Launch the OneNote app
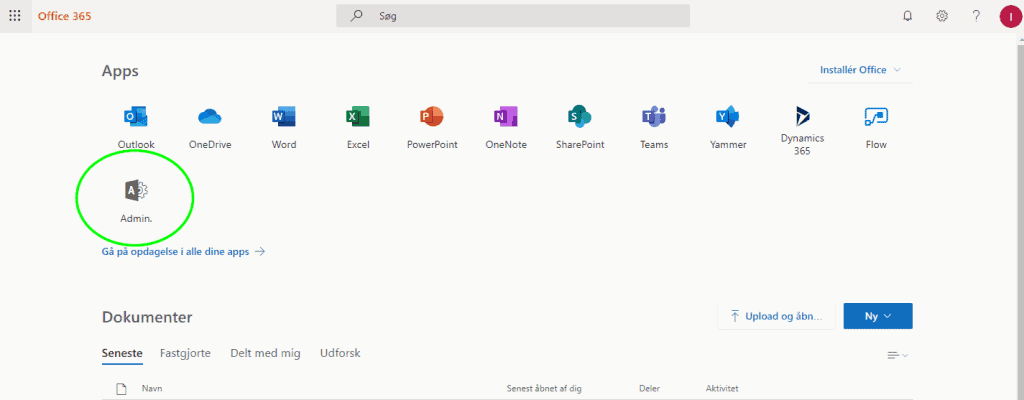The width and height of the screenshot is (1024, 400). tap(505, 127)
